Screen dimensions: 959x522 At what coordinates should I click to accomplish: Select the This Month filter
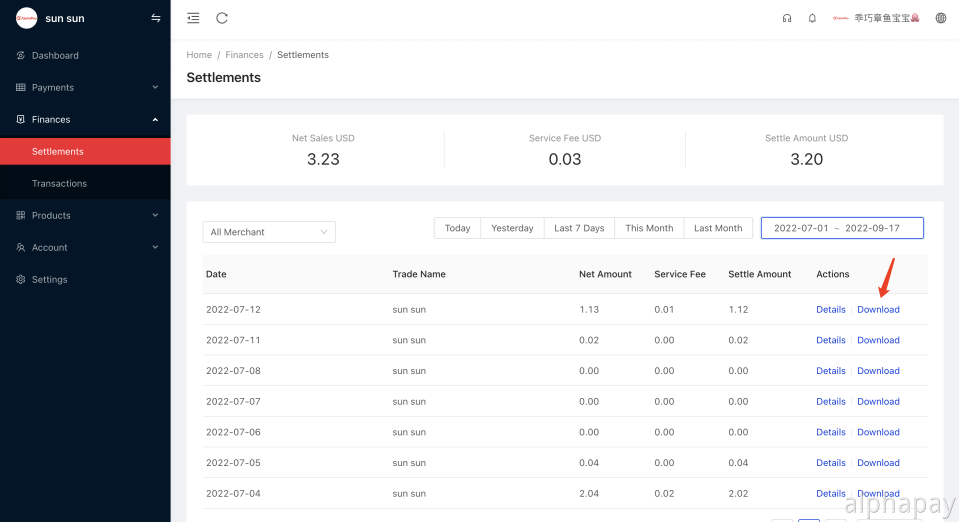pos(649,228)
